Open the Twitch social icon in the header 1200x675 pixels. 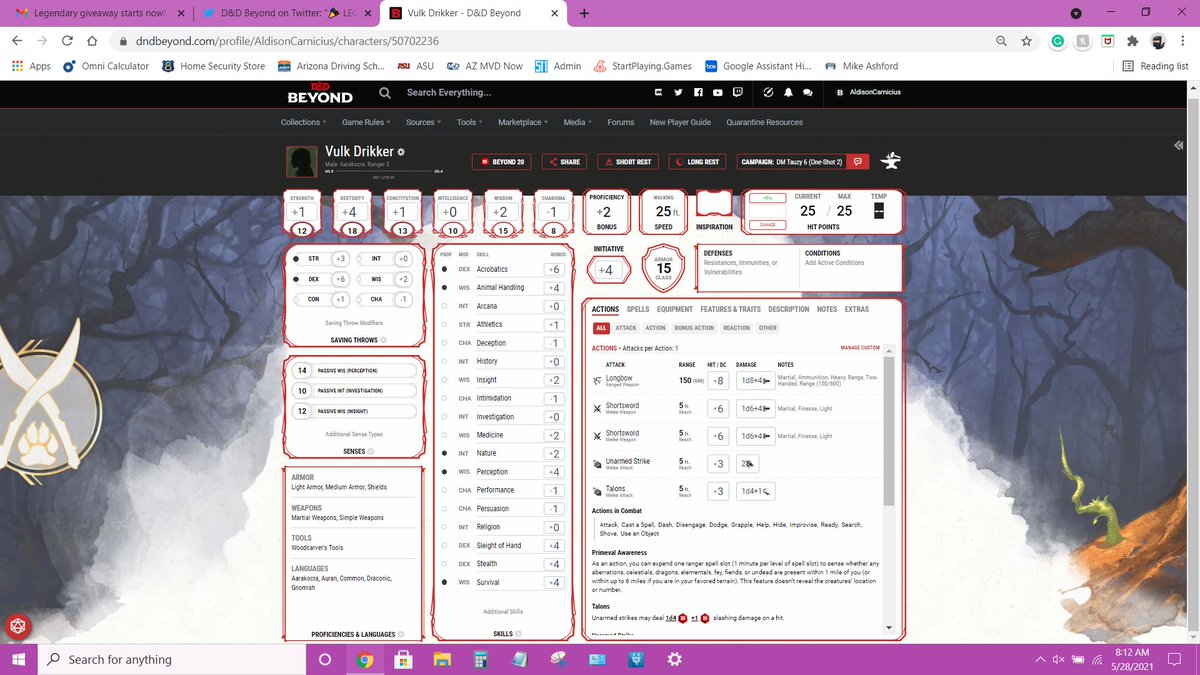tap(738, 92)
